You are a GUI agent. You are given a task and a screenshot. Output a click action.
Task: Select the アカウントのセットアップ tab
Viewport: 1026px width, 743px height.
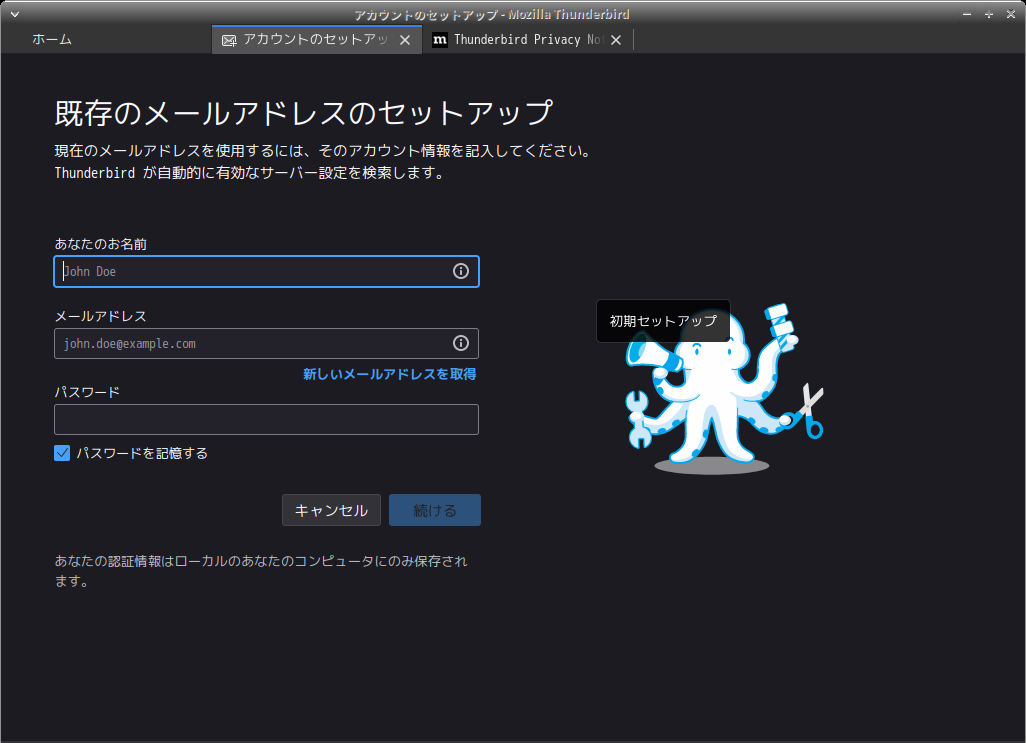(317, 40)
